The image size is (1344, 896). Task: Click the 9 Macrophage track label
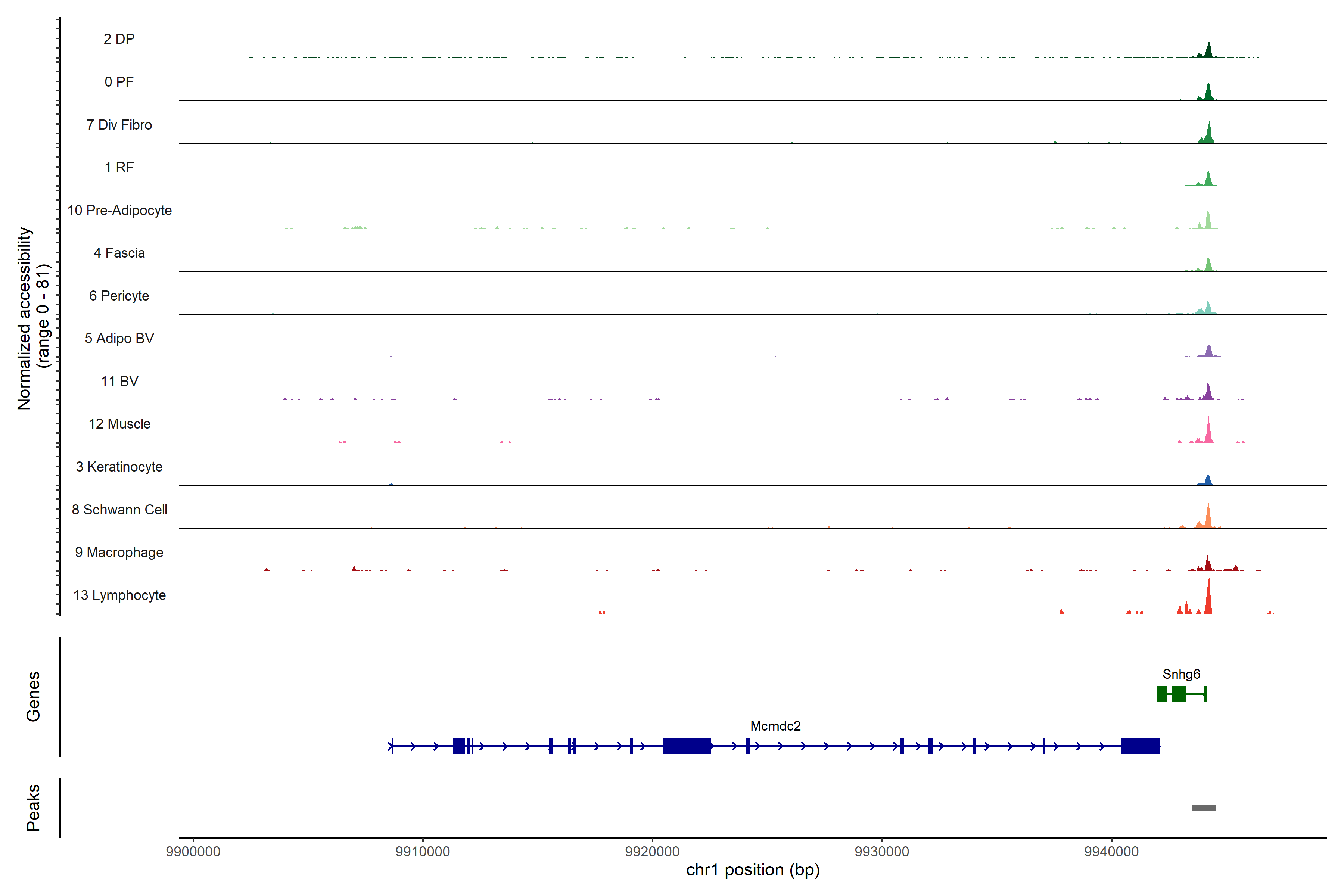pos(119,553)
